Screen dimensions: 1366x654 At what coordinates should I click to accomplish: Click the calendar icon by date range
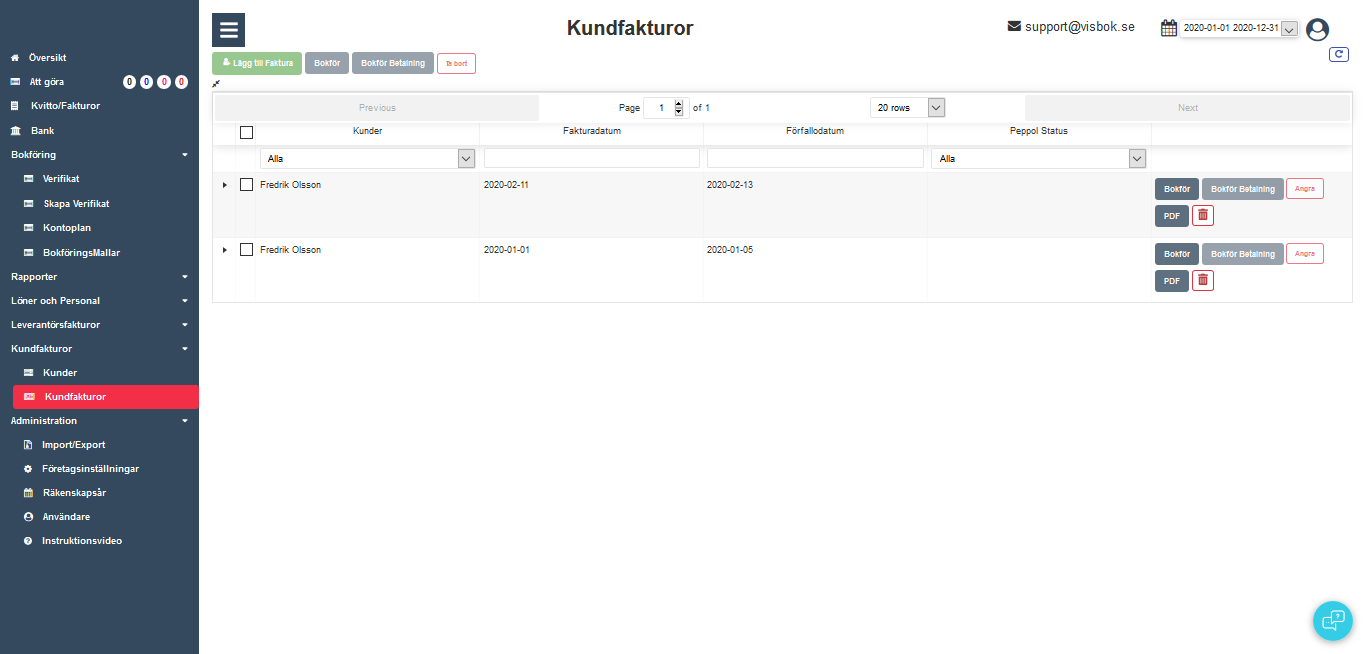[1168, 28]
